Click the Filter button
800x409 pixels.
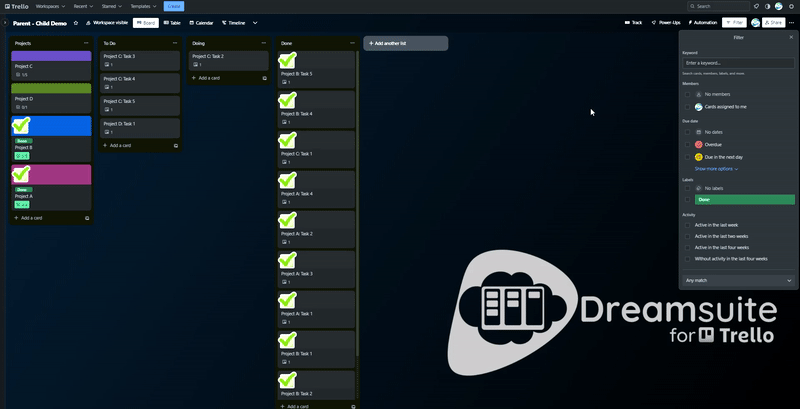tap(734, 23)
